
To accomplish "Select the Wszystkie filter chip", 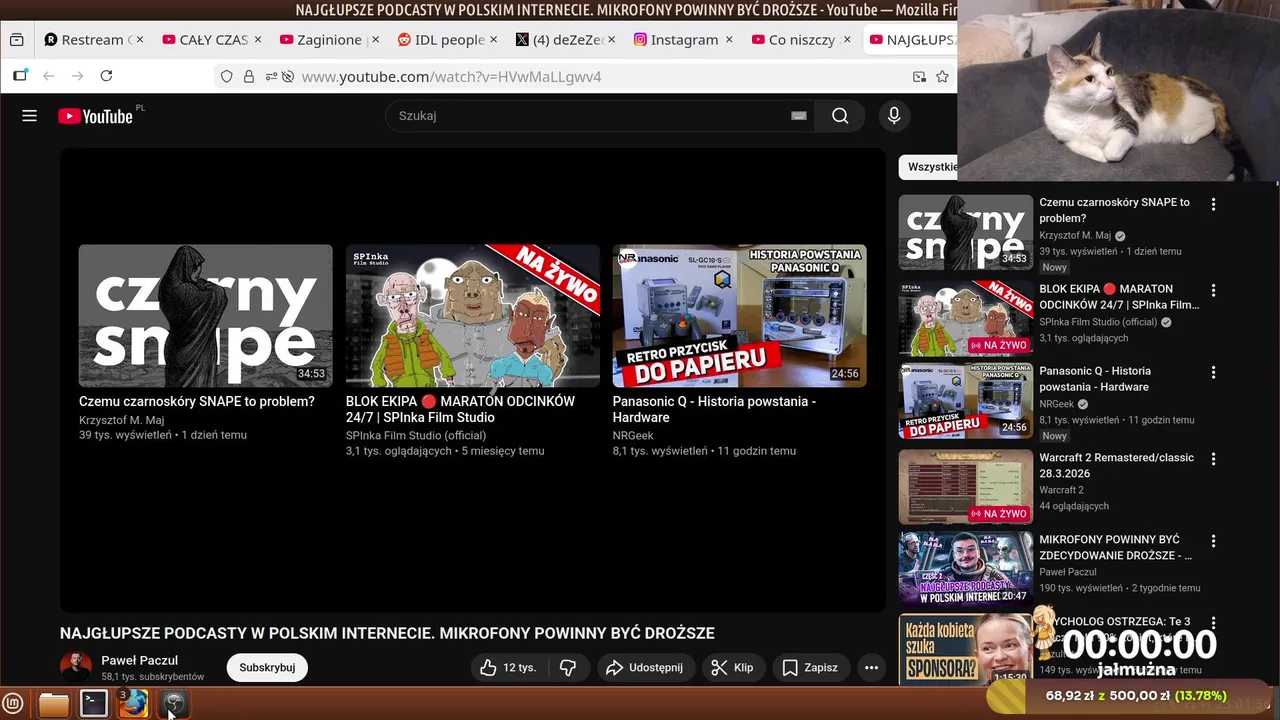I will (929, 167).
